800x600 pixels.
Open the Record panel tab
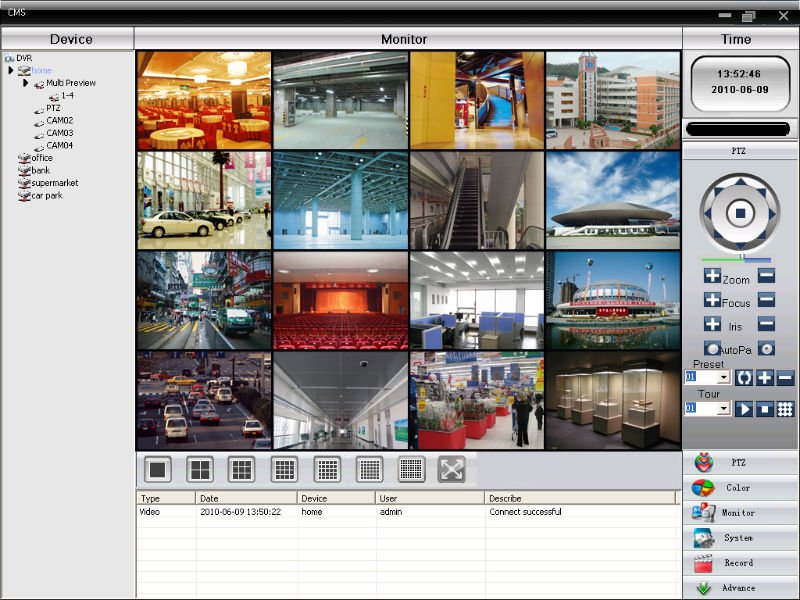pos(740,563)
